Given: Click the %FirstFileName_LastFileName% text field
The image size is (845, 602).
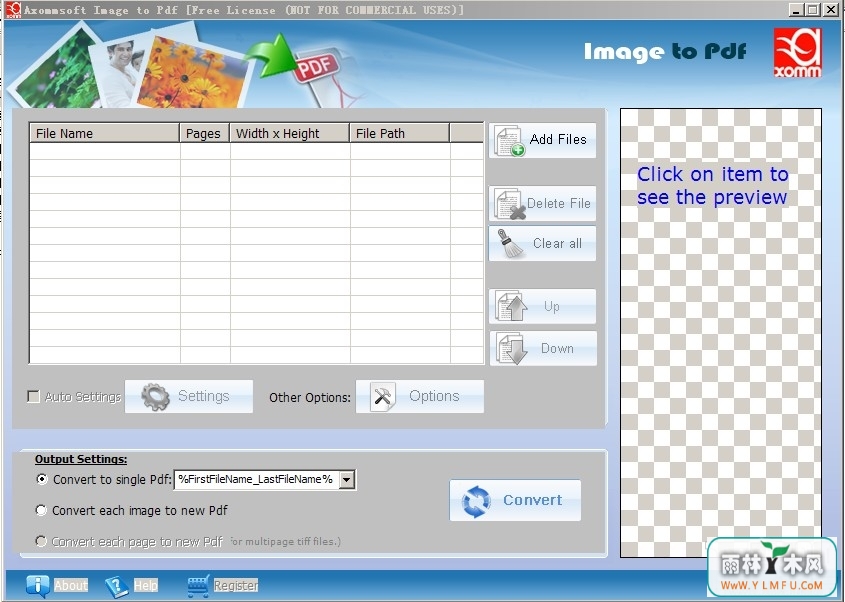Looking at the screenshot, I should pyautogui.click(x=257, y=479).
